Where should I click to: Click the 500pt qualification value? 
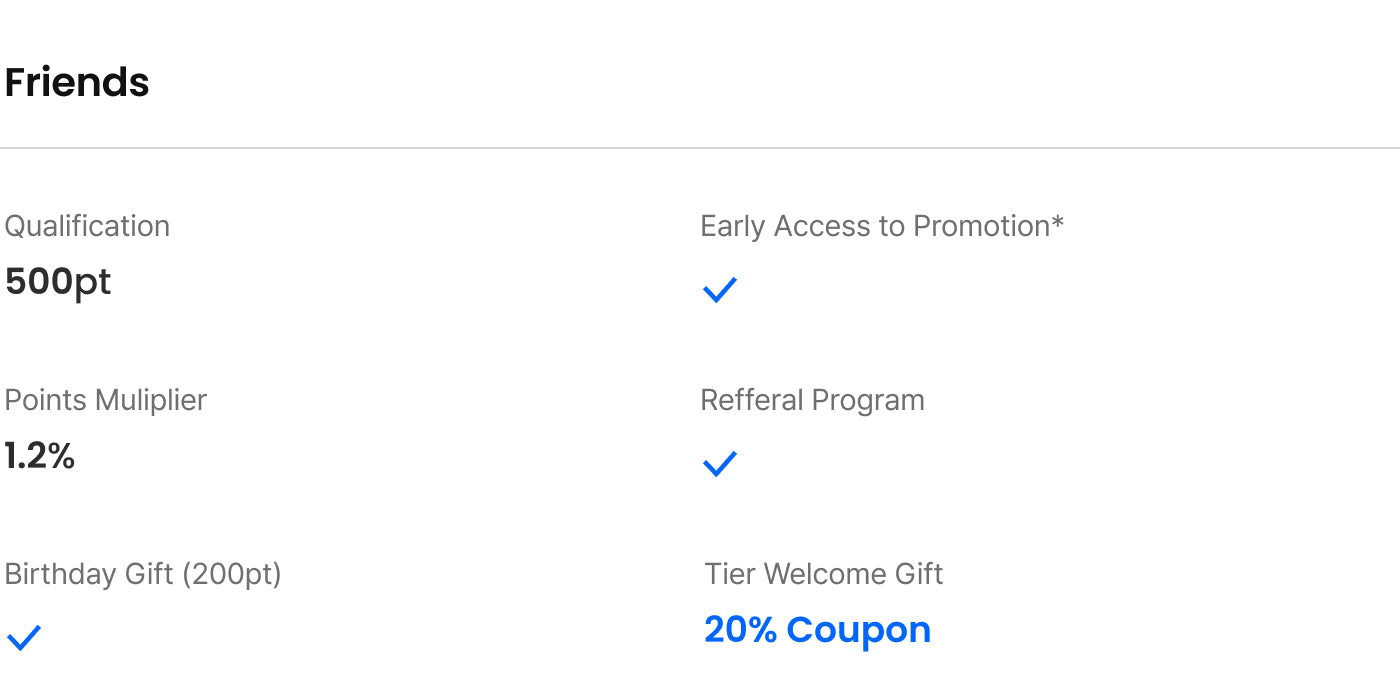tap(58, 282)
